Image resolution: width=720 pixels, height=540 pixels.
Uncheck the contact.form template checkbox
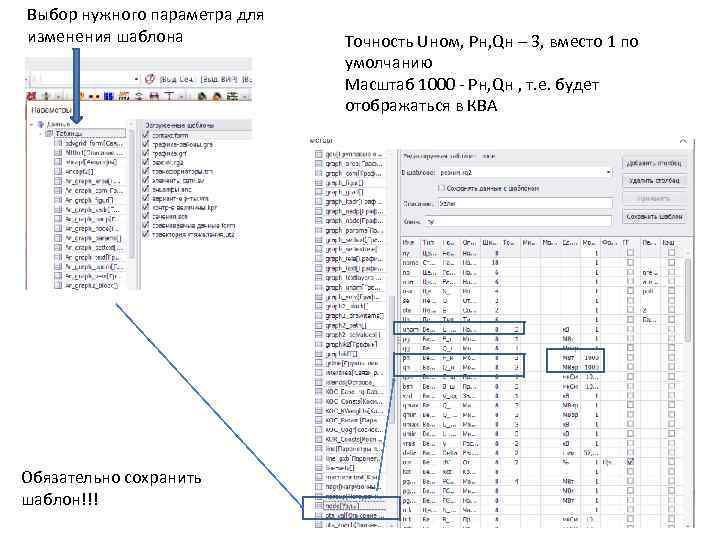[146, 135]
